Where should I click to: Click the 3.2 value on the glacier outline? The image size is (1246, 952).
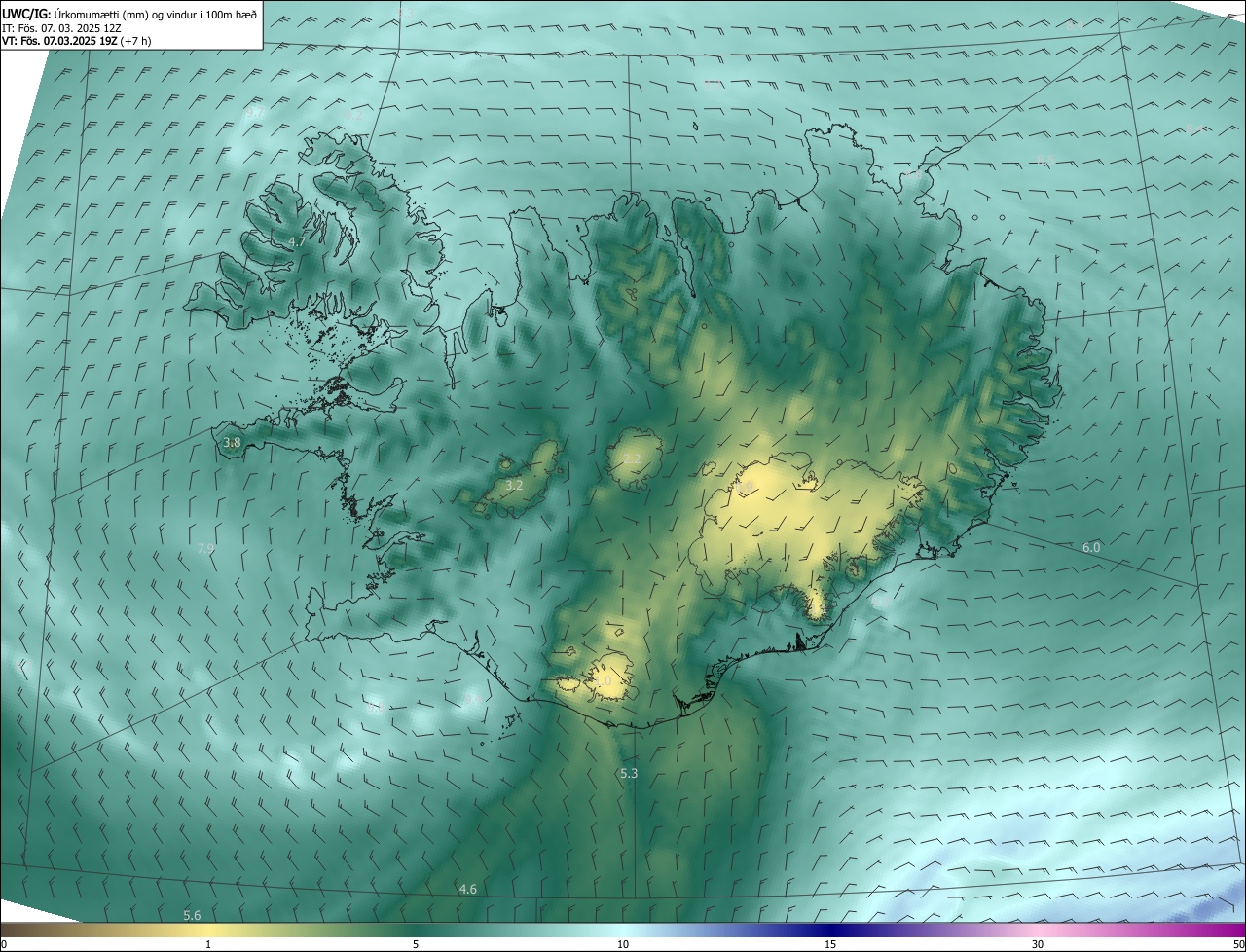[x=514, y=485]
